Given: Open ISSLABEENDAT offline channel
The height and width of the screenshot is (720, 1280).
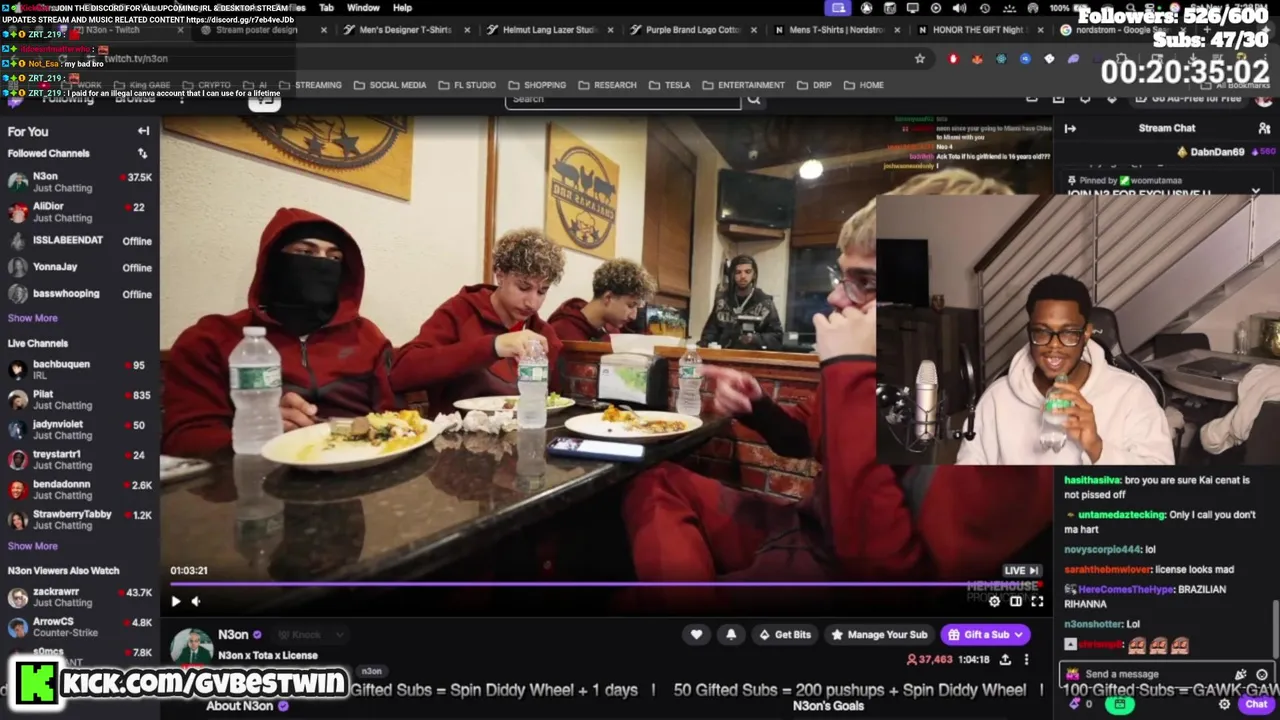Looking at the screenshot, I should coord(80,241).
